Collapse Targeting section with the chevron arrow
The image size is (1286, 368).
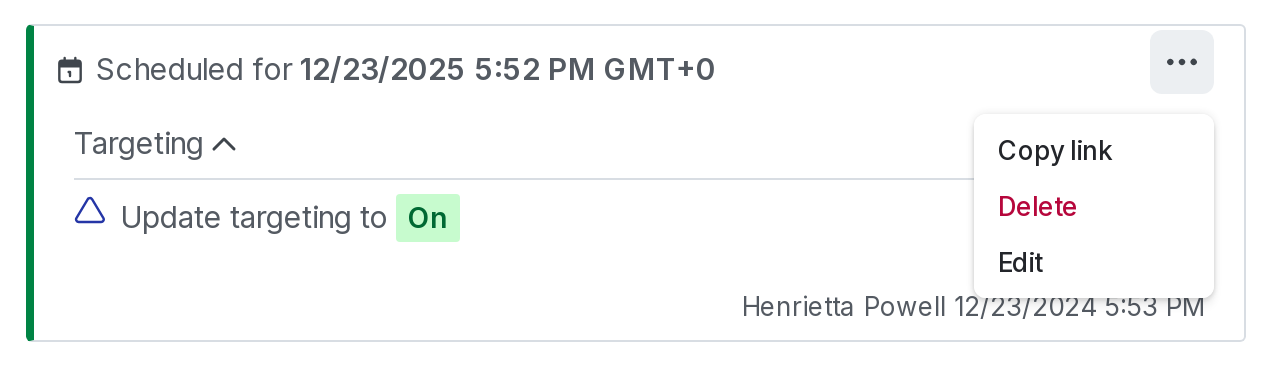coord(225,145)
